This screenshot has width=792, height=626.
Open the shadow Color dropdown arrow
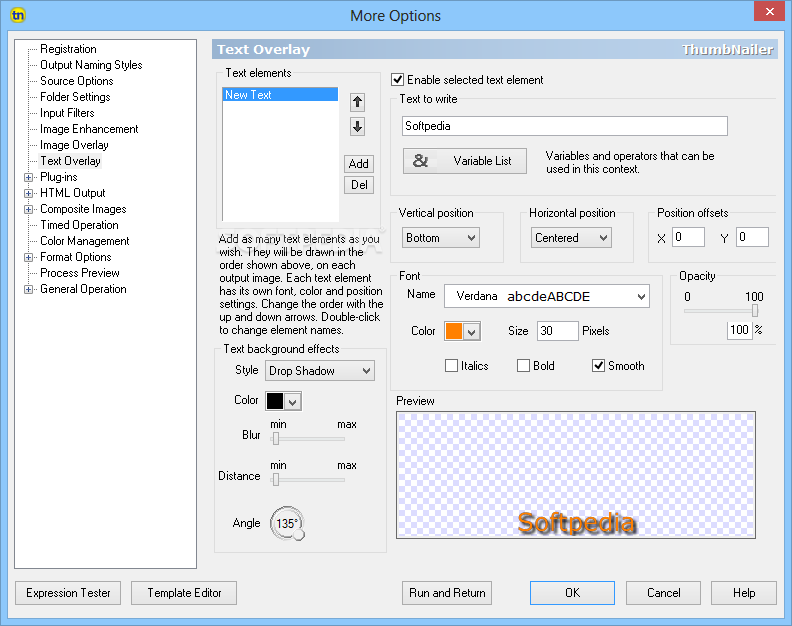coord(293,402)
